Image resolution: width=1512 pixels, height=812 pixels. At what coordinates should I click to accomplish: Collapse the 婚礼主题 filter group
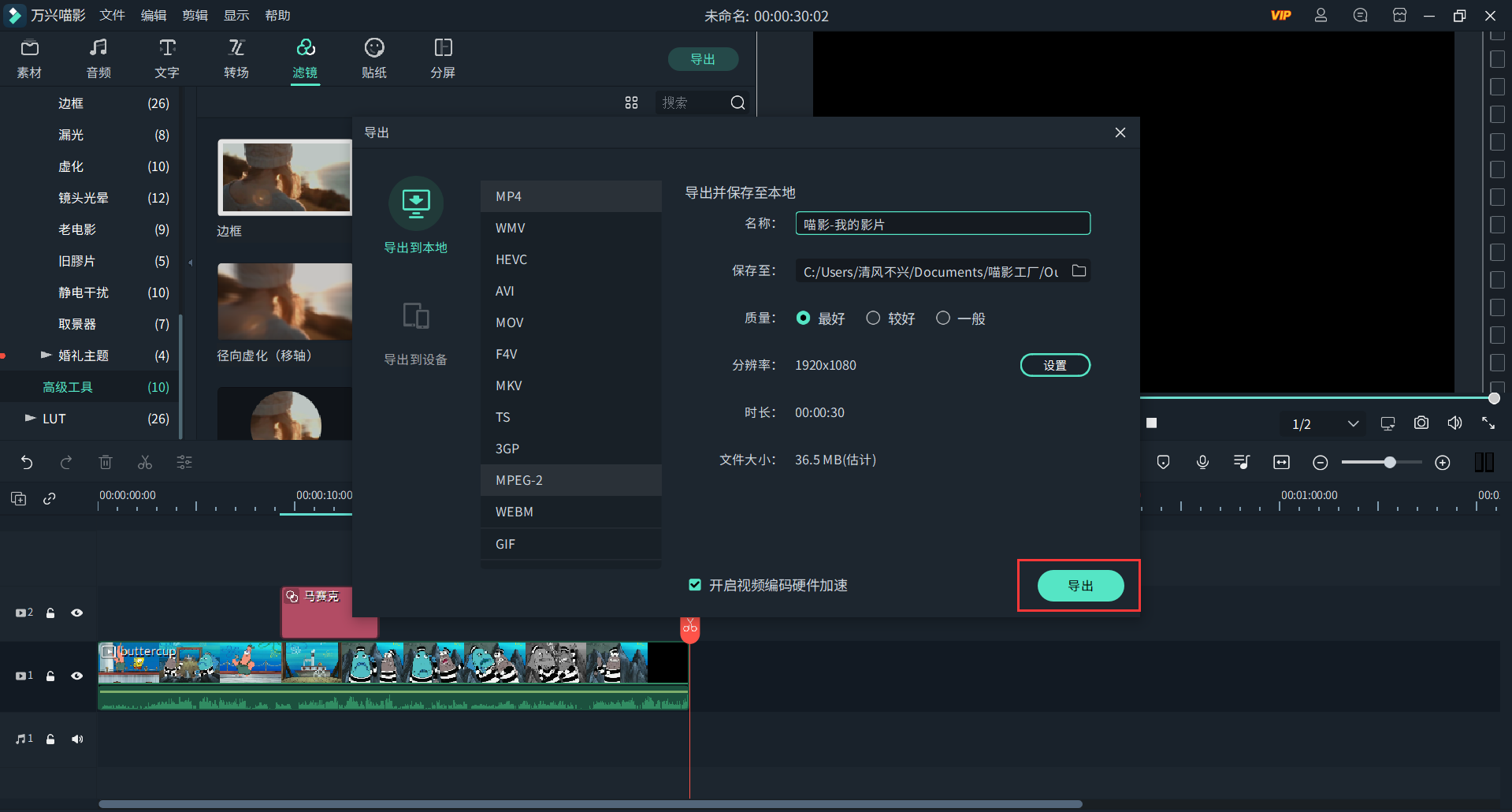pyautogui.click(x=46, y=355)
